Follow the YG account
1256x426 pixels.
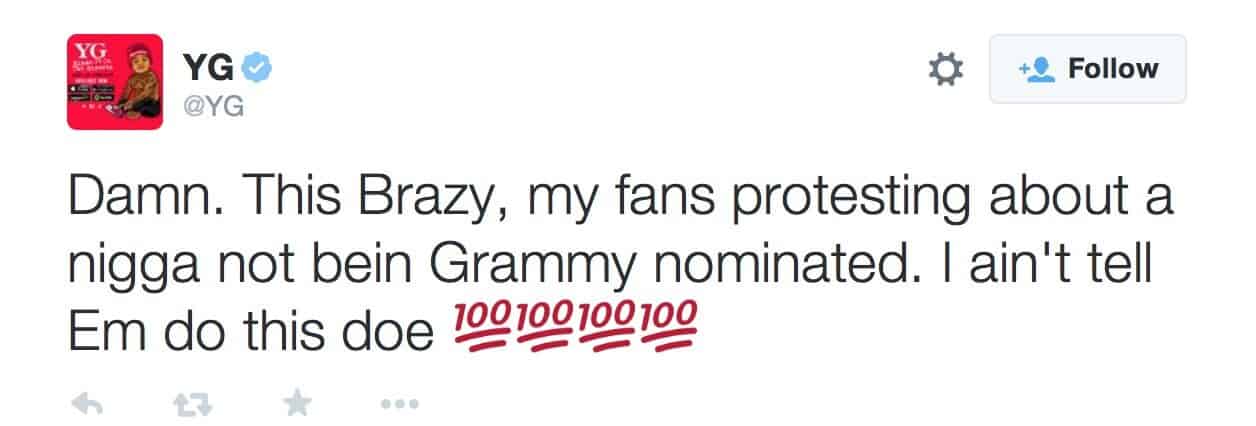1087,69
